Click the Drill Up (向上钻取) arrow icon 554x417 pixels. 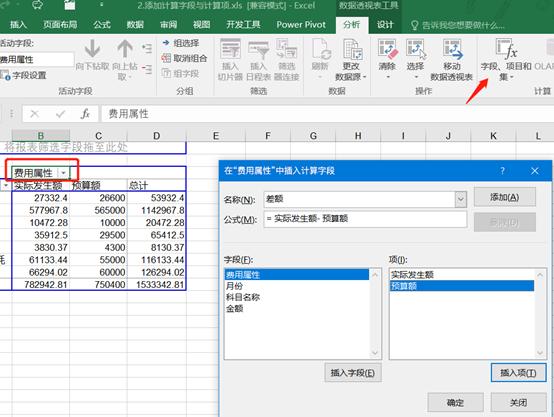[125, 49]
